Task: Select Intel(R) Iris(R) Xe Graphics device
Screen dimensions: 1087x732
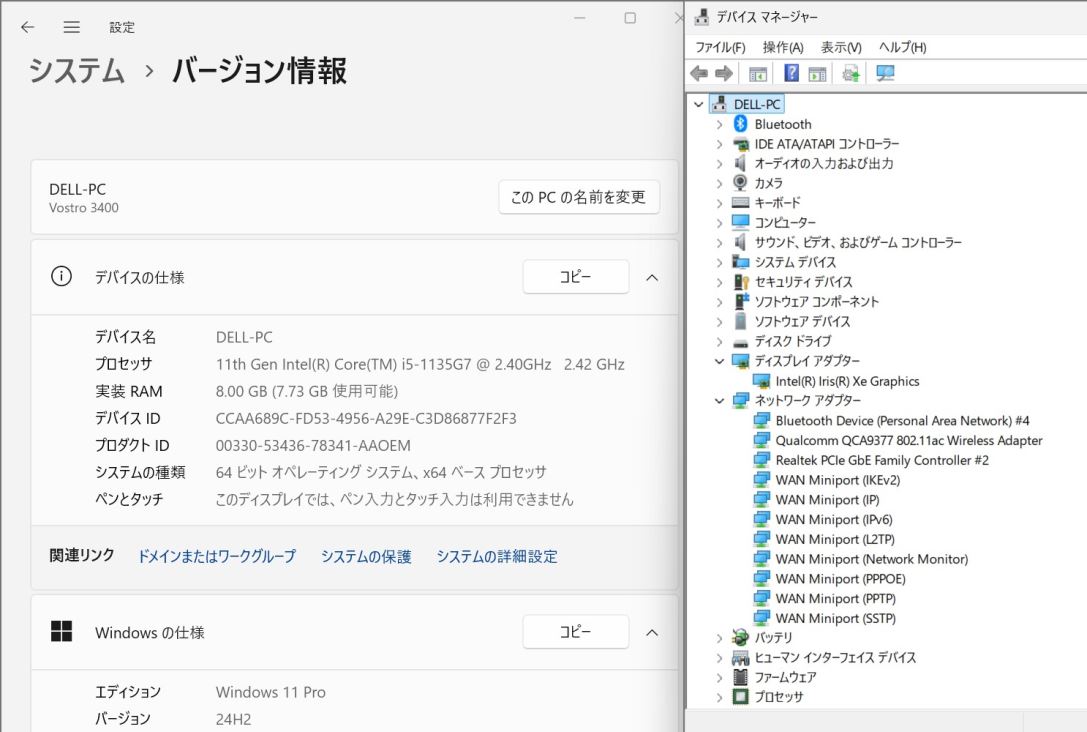Action: tap(847, 381)
